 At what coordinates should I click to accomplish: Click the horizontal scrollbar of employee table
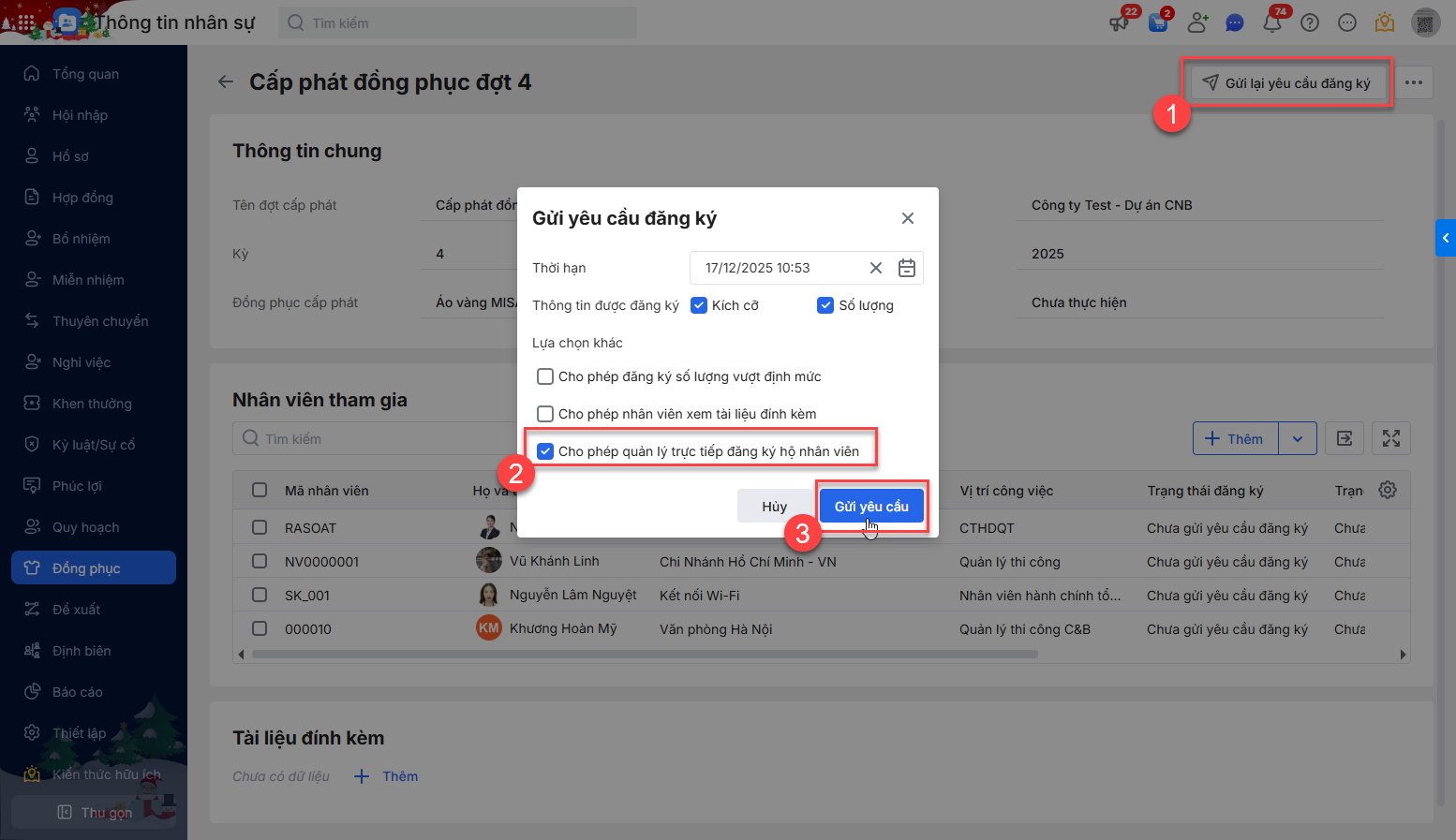pos(645,655)
